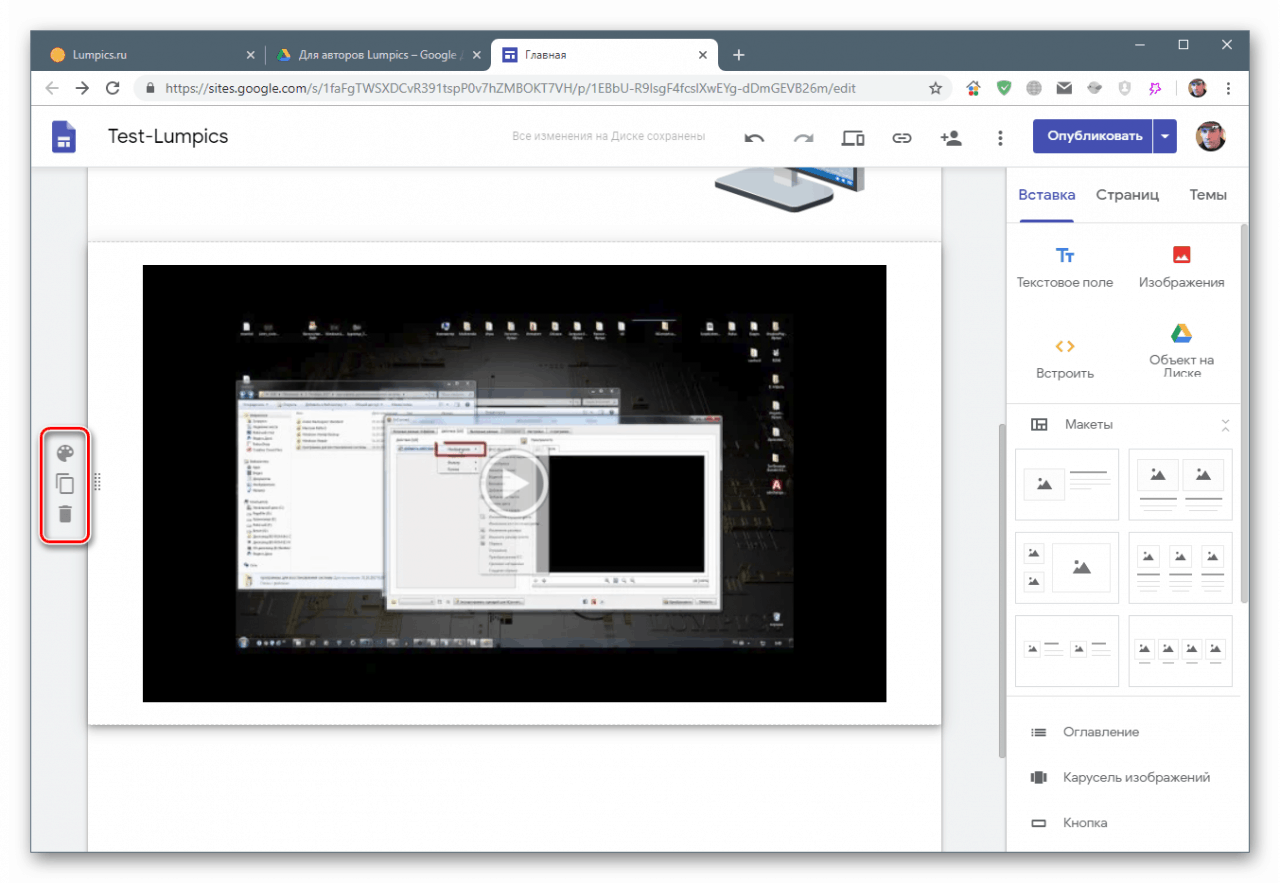Bookmark this page with the star
The width and height of the screenshot is (1280, 883).
[935, 88]
